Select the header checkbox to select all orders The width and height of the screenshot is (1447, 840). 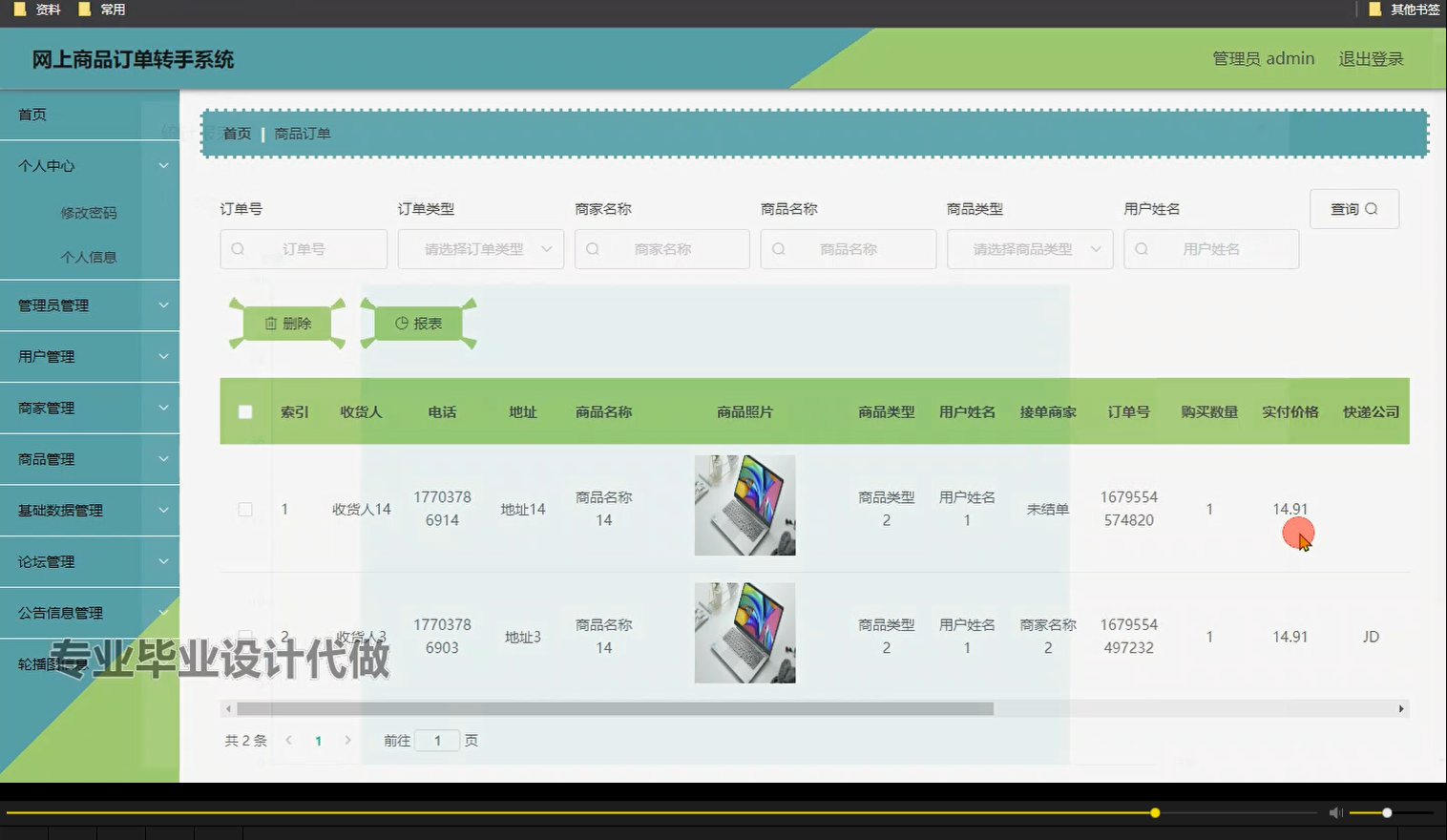245,411
